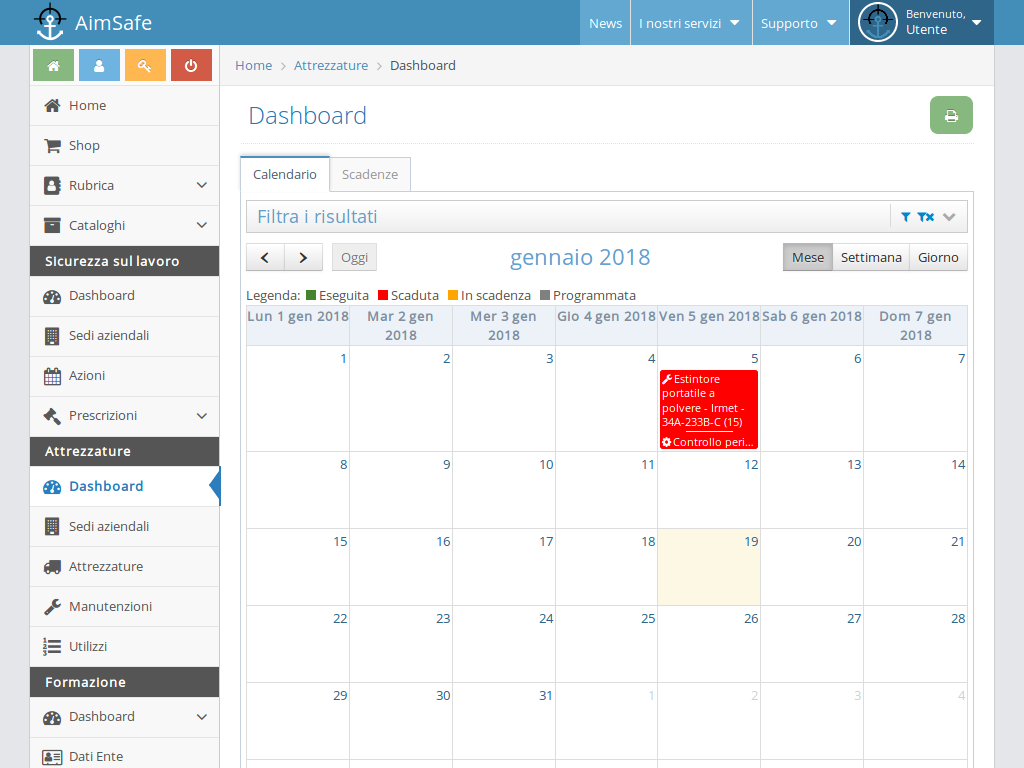
Task: Open Sedi aziendali under Sicurezza sul lavoro
Action: coord(125,336)
